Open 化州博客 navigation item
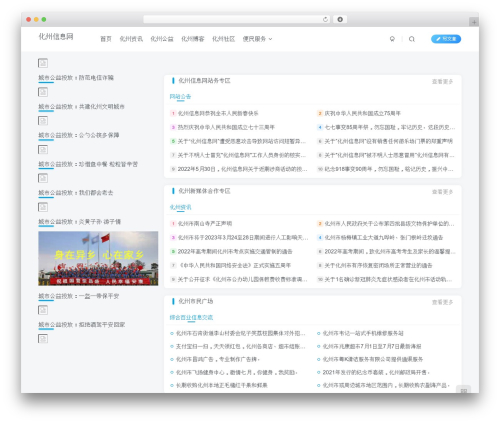Screen dimensions: 500x423 click(x=193, y=39)
